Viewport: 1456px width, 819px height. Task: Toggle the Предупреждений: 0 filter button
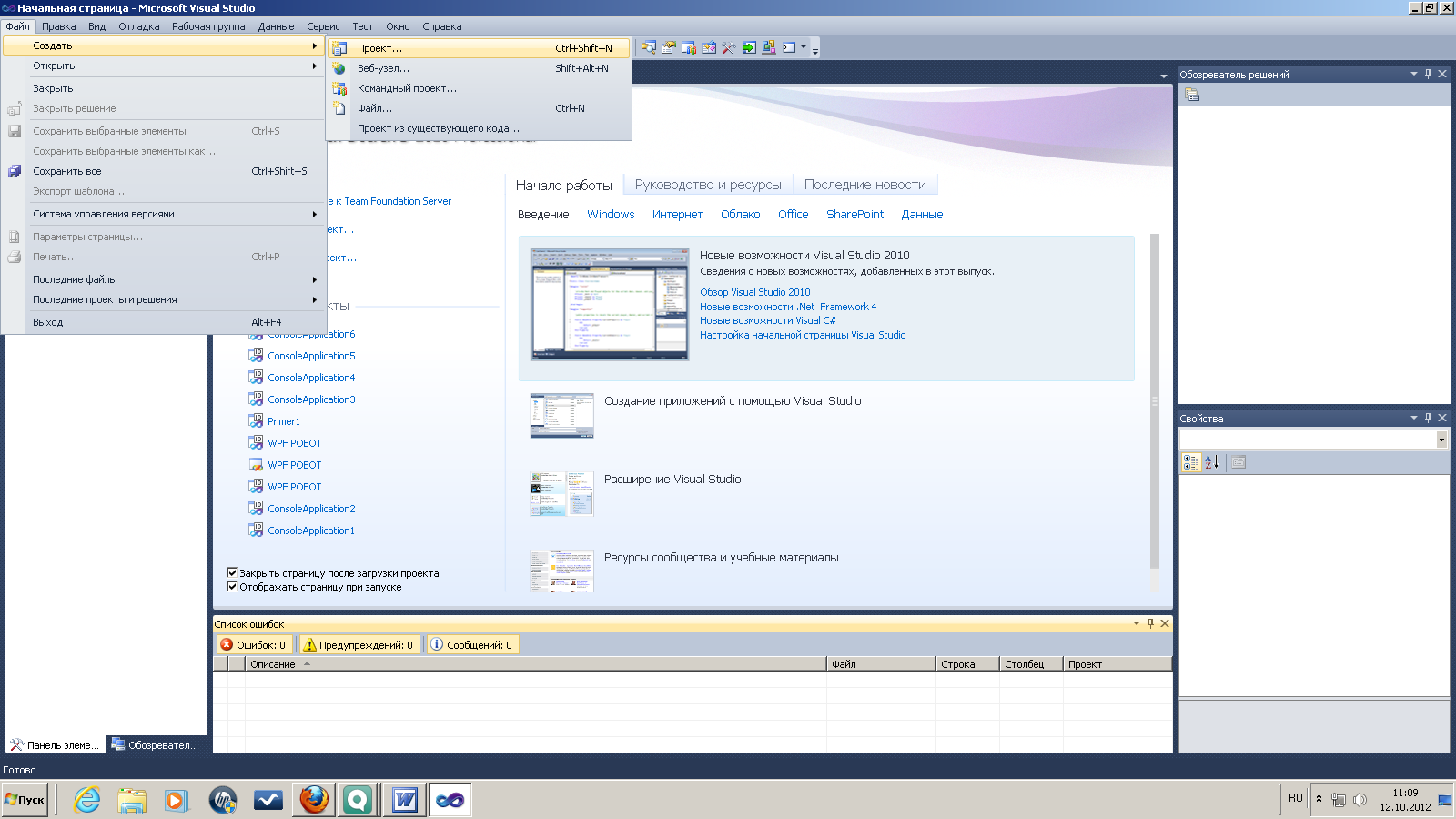pos(359,644)
